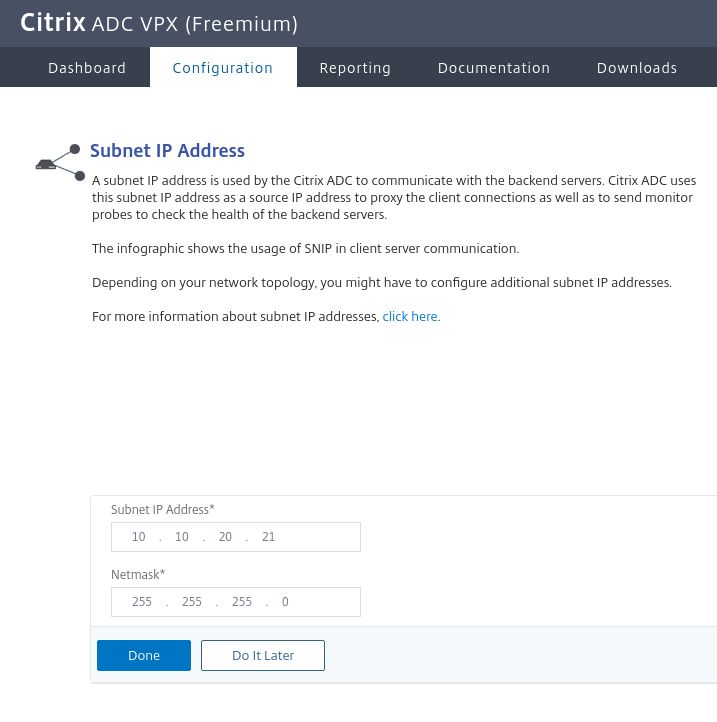This screenshot has width=717, height=722.
Task: Open the Dashboard tab
Action: tap(87, 68)
